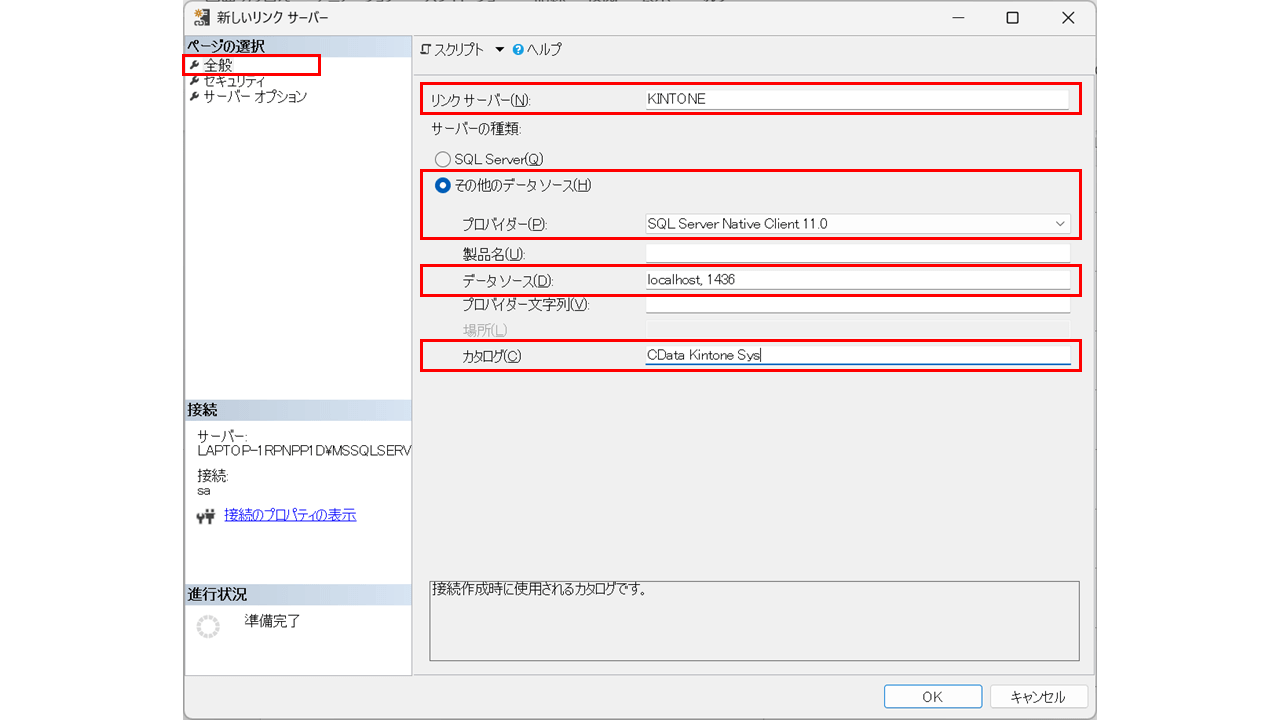This screenshot has height=720, width=1280.
Task: Click the キャンセル button
Action: (1038, 697)
